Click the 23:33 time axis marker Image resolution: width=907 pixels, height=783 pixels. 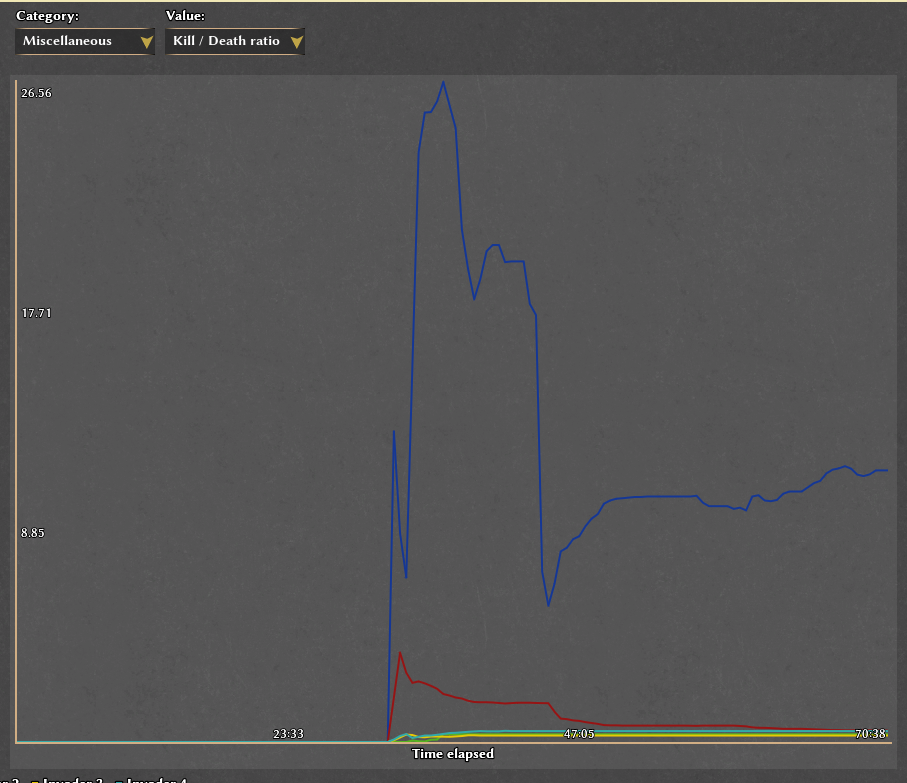pyautogui.click(x=288, y=733)
